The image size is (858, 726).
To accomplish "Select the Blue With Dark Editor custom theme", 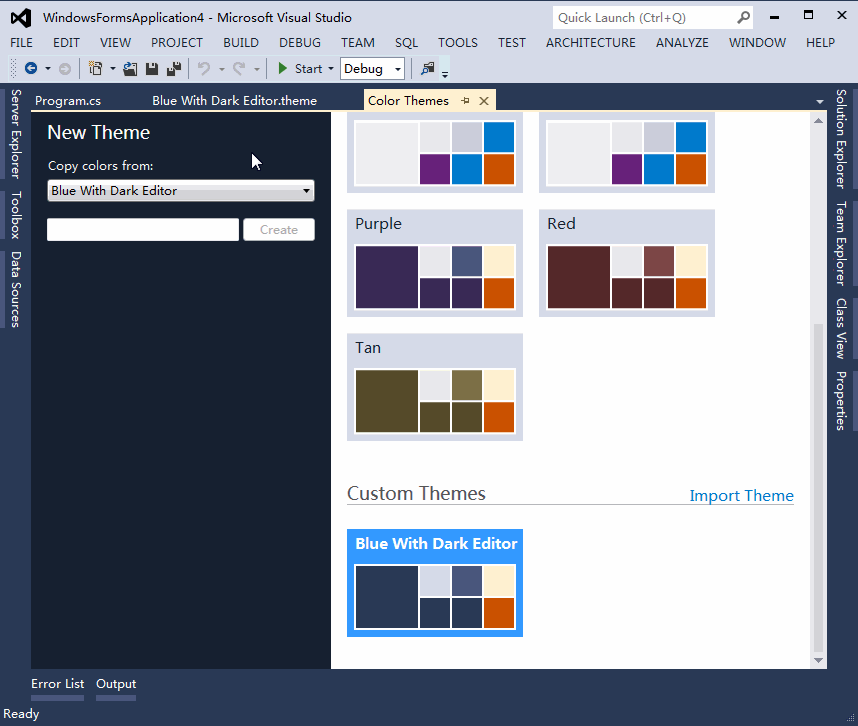I will tap(435, 583).
